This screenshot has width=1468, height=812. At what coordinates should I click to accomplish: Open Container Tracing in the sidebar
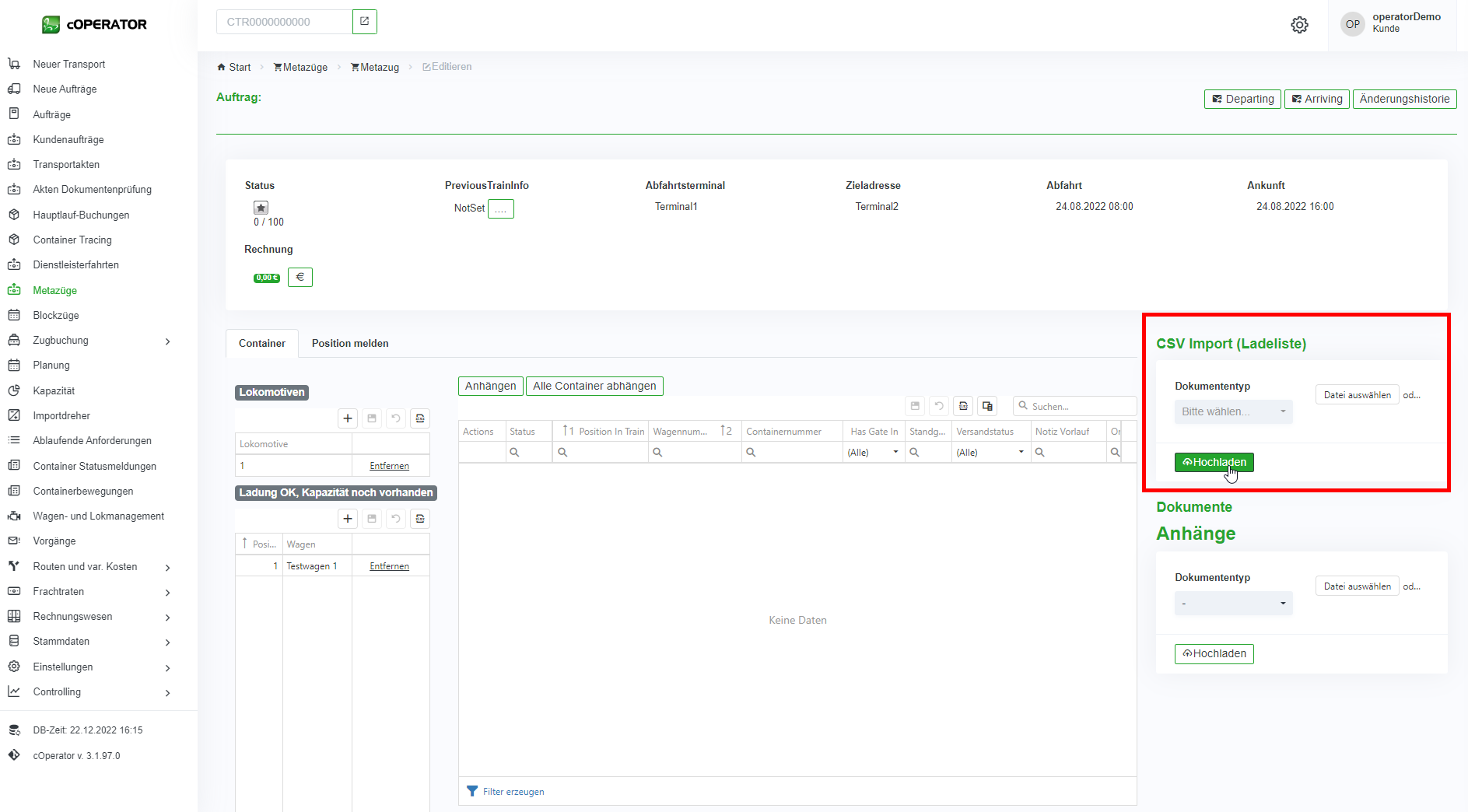(72, 240)
